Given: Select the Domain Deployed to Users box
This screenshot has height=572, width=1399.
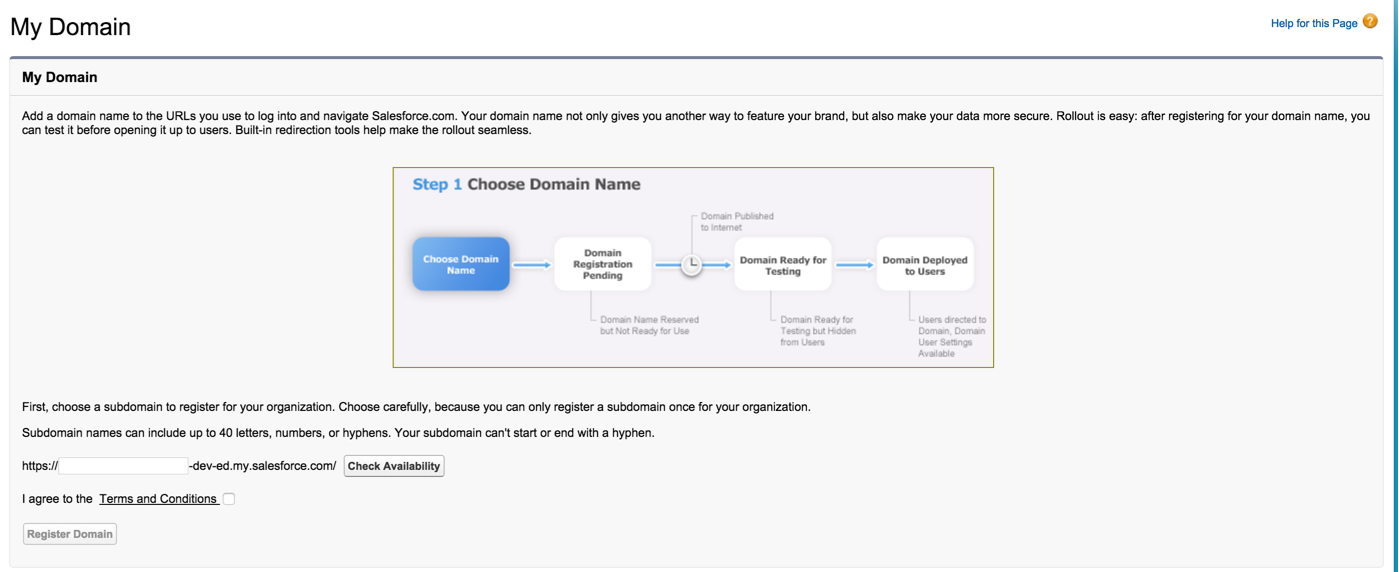Looking at the screenshot, I should (925, 265).
